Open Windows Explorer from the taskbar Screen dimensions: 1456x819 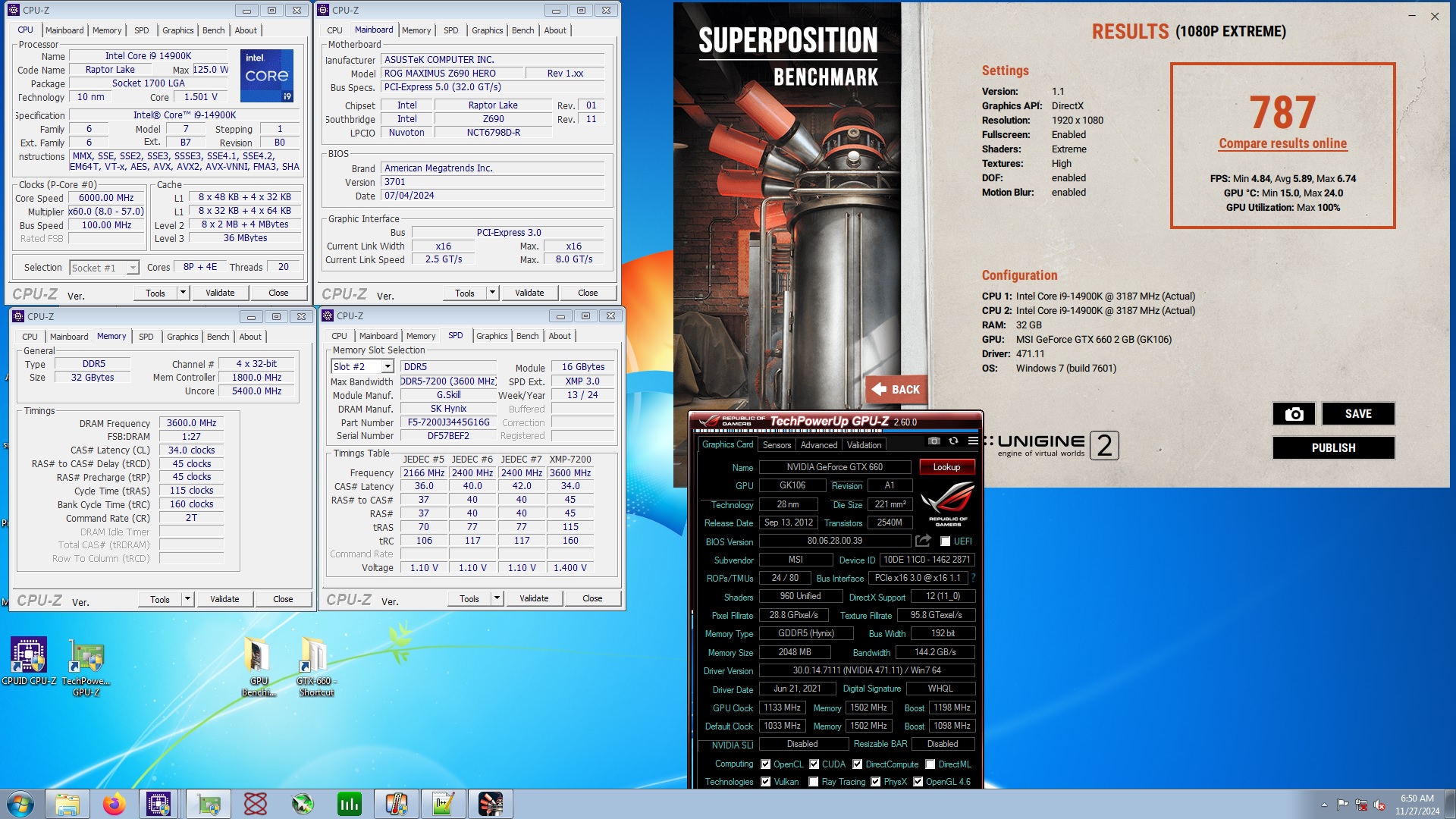tap(67, 804)
